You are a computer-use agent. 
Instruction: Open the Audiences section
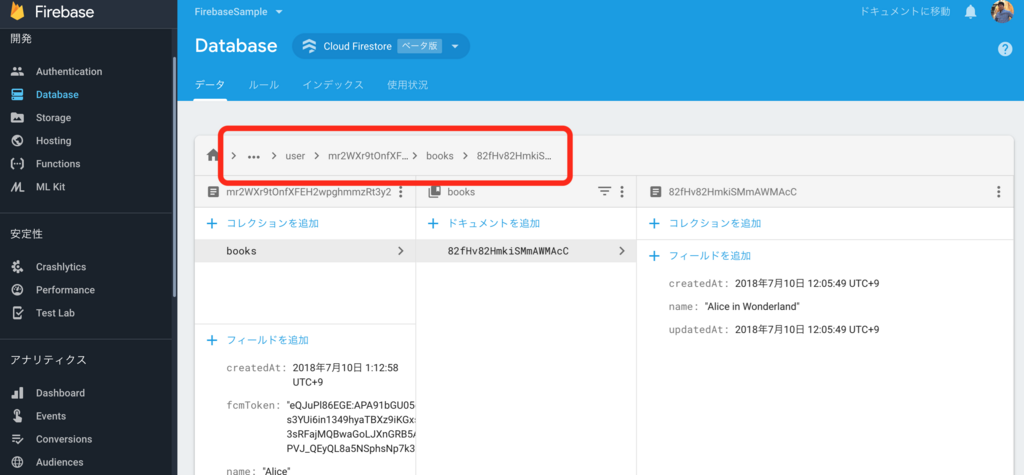59,462
